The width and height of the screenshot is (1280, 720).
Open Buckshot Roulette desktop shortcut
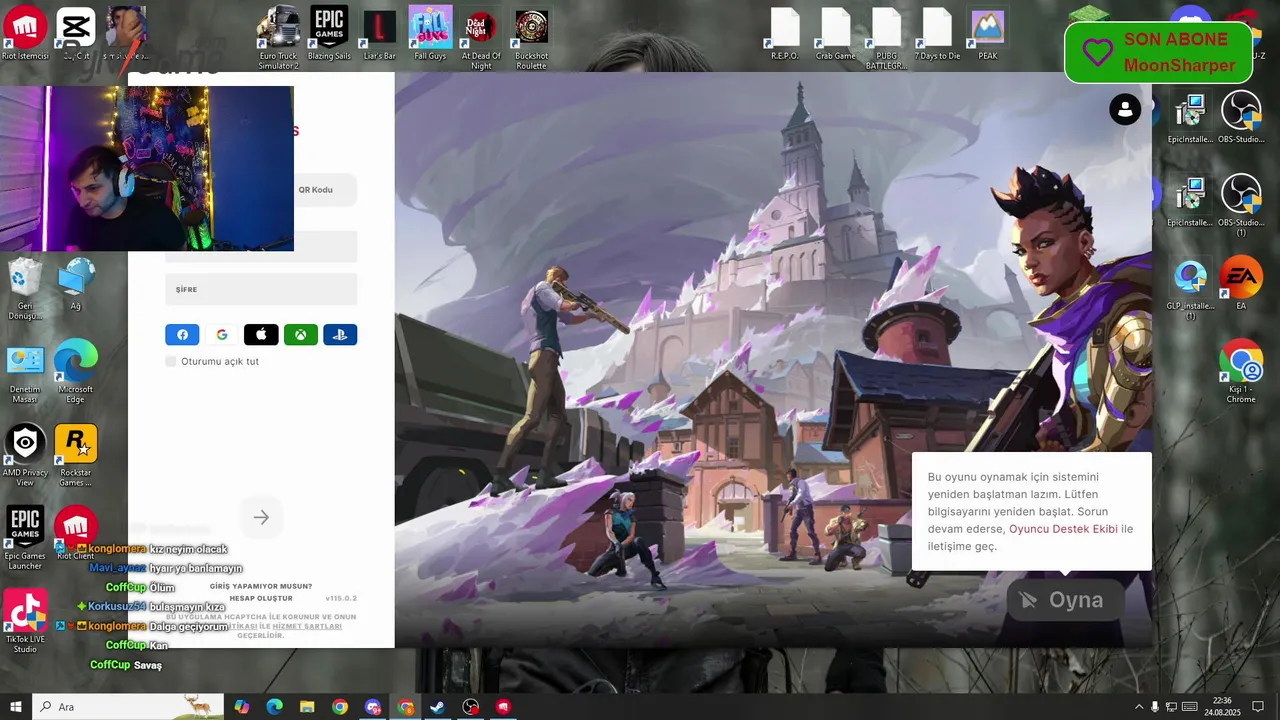[x=531, y=37]
